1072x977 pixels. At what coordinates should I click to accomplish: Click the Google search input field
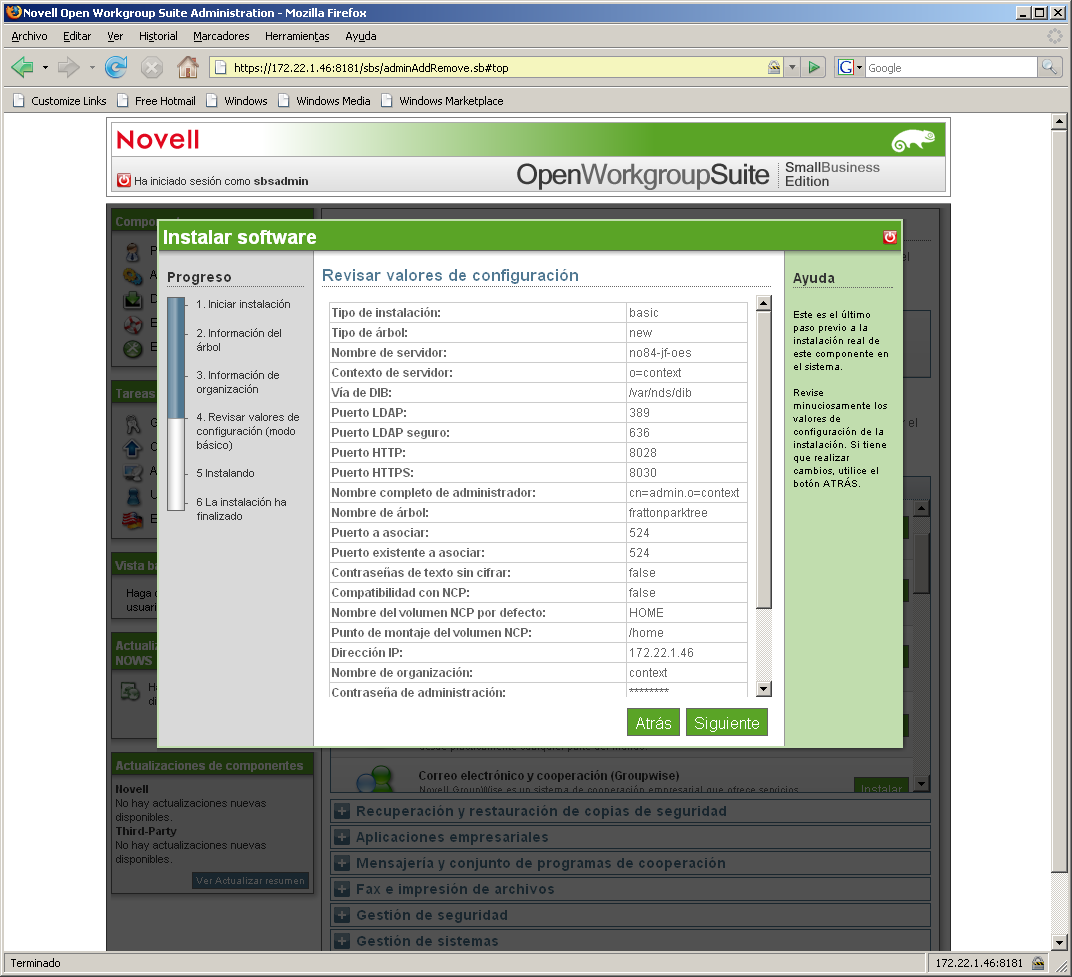click(x=951, y=67)
